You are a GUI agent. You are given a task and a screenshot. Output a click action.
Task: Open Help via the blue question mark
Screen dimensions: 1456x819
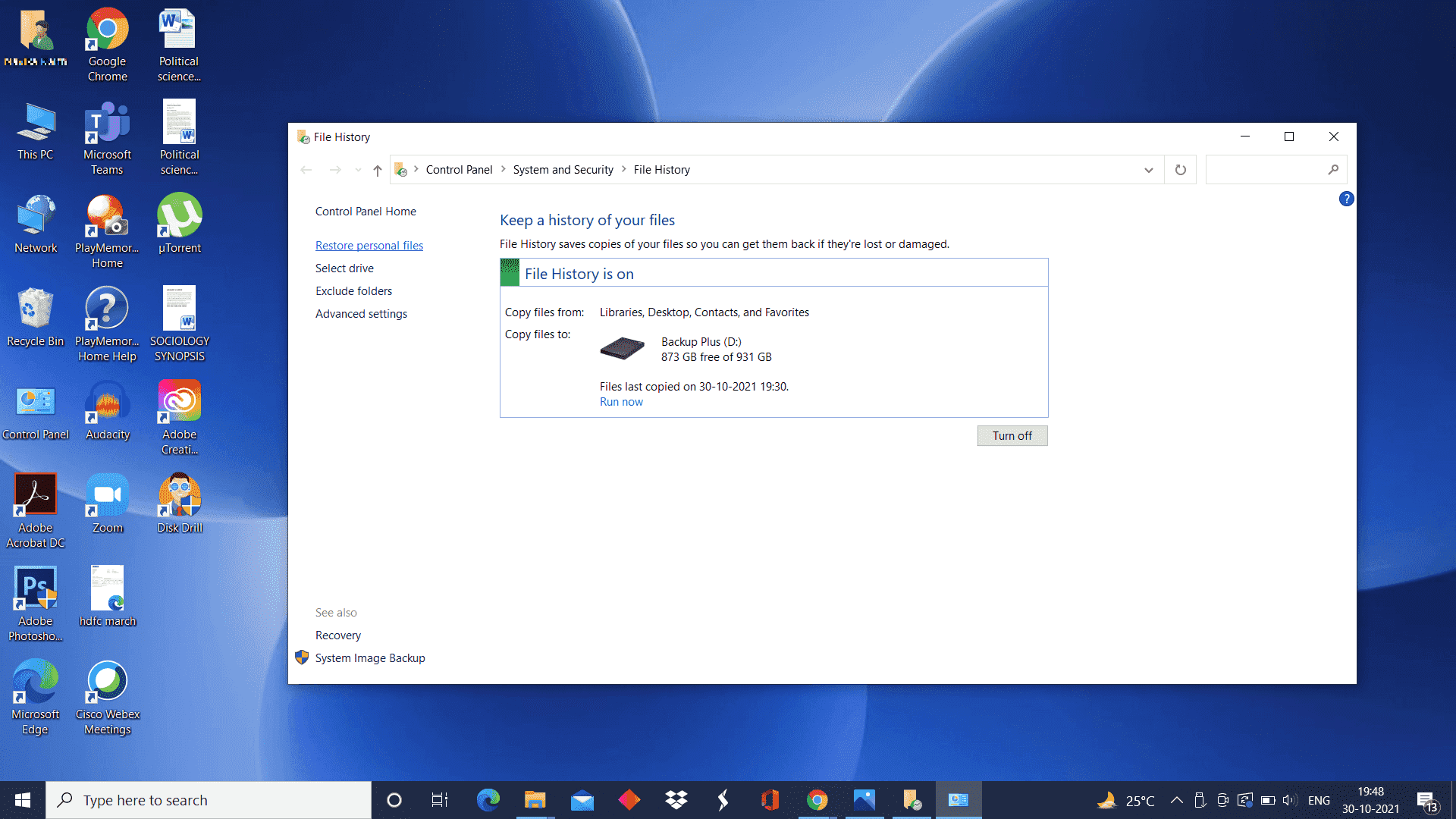click(x=1346, y=199)
